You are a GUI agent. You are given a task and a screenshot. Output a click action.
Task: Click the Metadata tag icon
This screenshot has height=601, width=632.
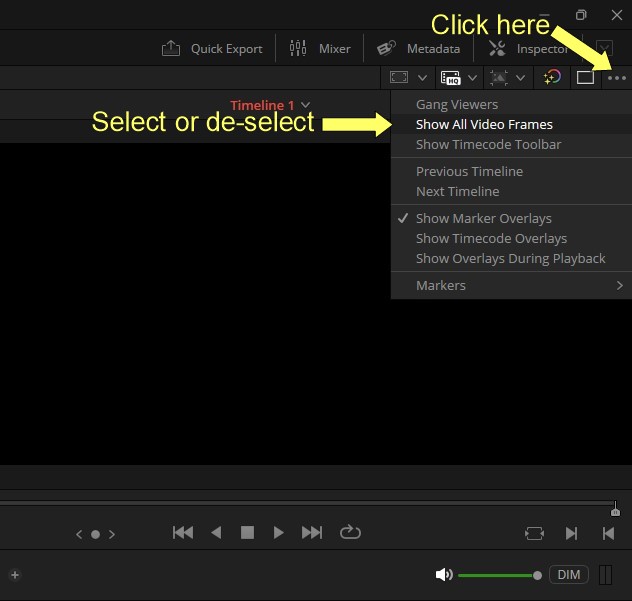386,48
